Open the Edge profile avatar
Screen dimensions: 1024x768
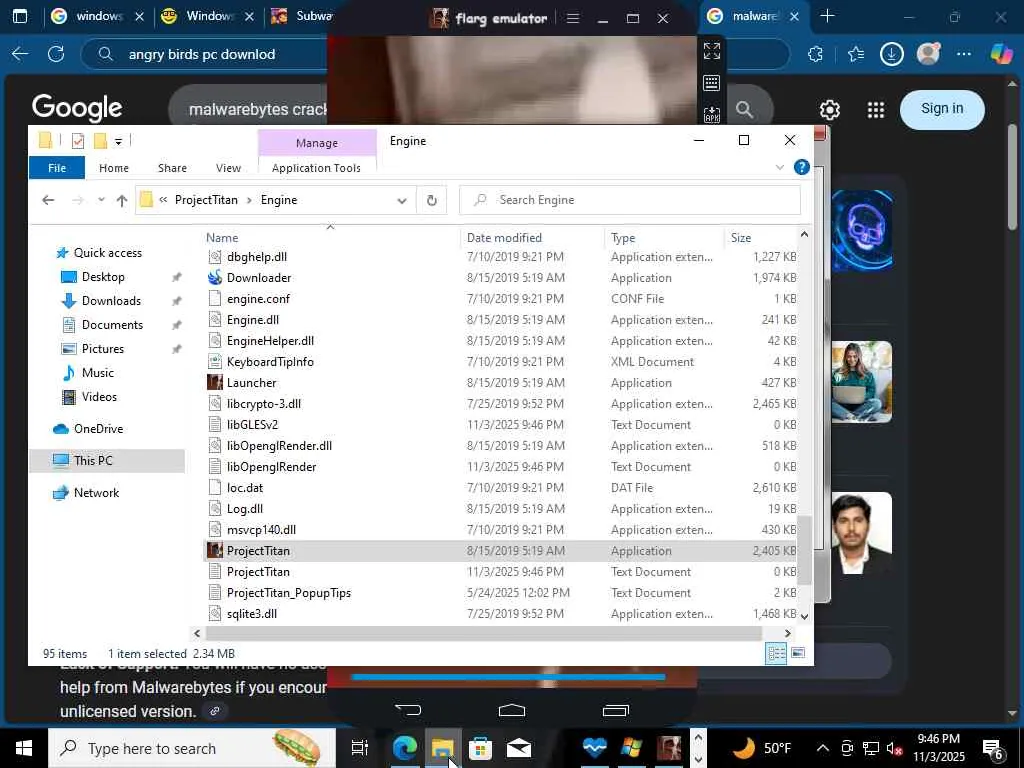click(928, 54)
